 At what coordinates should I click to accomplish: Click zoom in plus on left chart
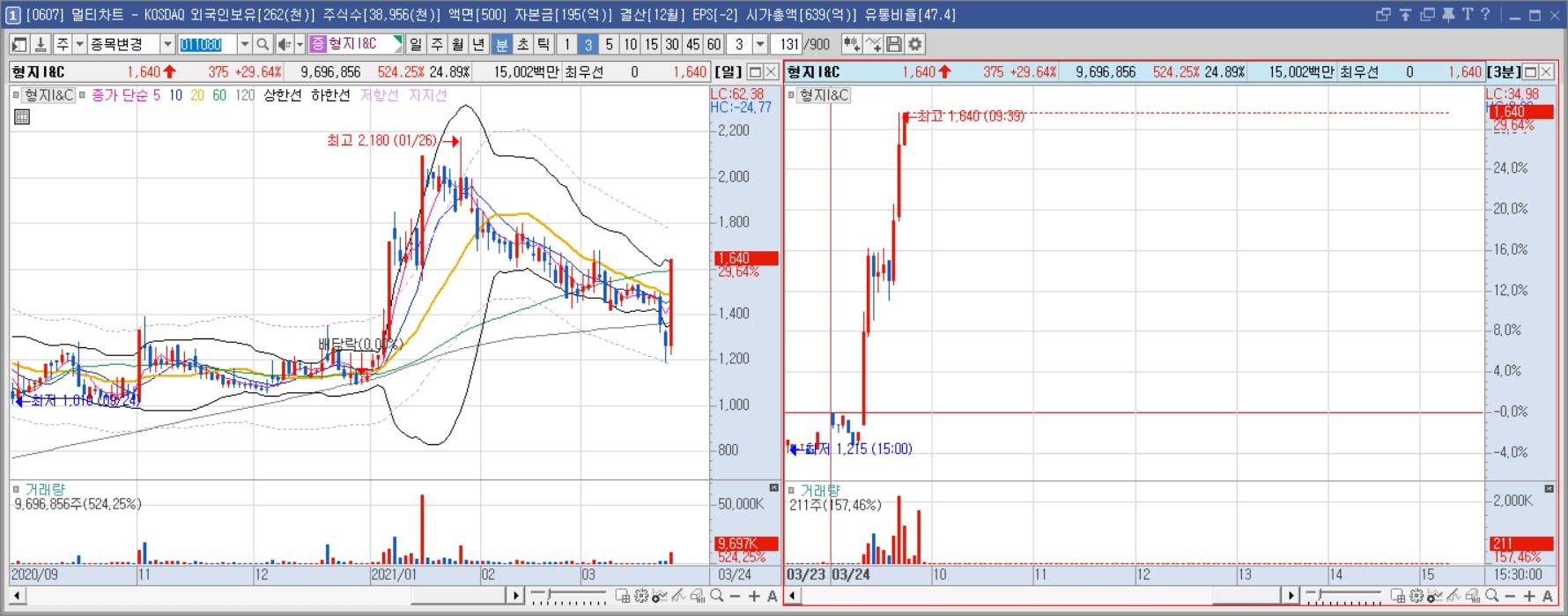coord(754,597)
